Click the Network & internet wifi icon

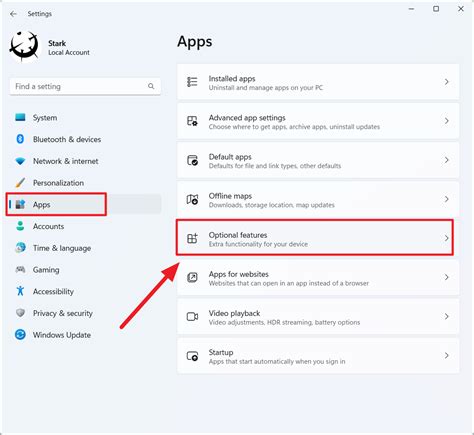point(20,161)
